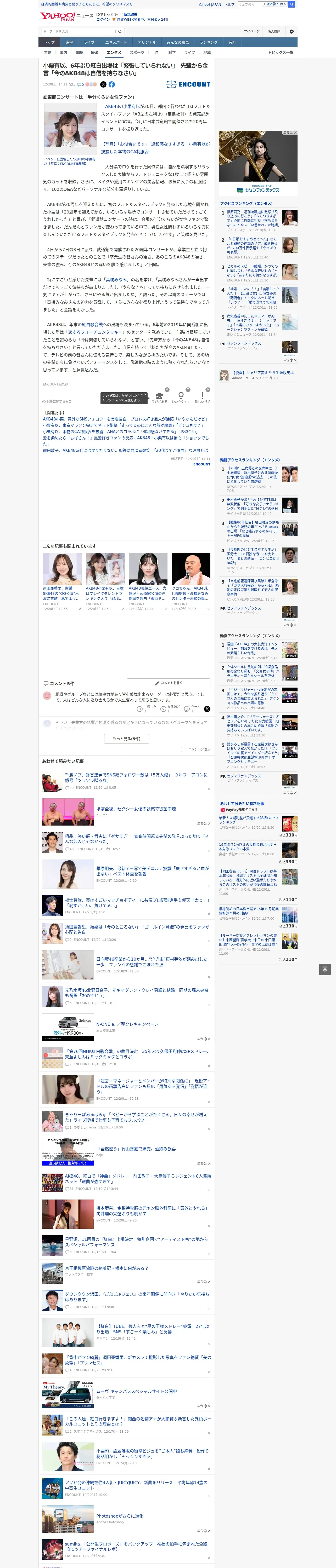
Task: Open 購入履歴 link
Action: point(274,31)
